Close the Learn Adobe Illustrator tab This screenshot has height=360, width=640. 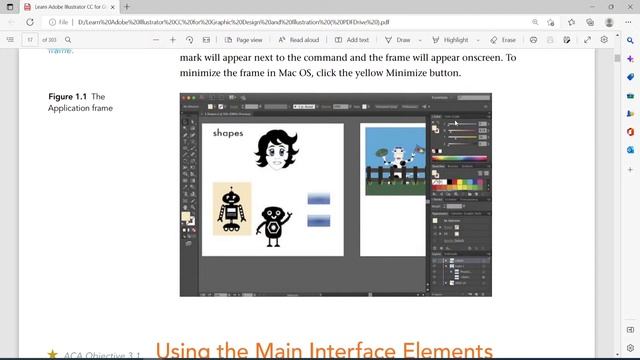[x=113, y=7]
